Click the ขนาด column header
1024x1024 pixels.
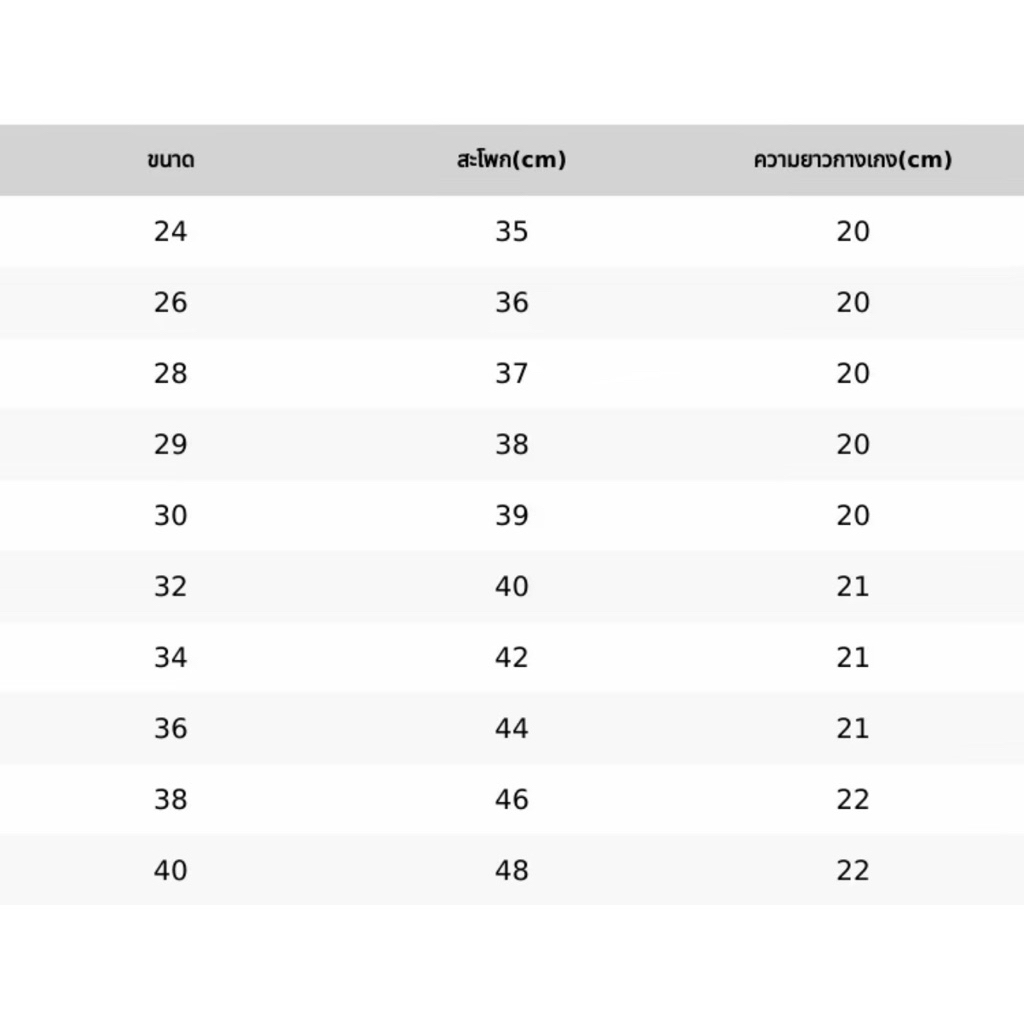click(170, 160)
